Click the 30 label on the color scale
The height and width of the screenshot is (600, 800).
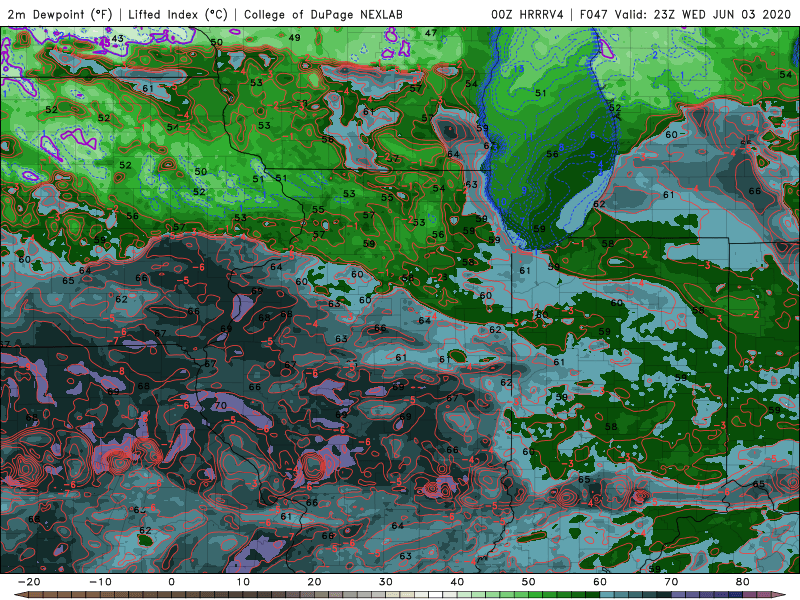point(386,582)
